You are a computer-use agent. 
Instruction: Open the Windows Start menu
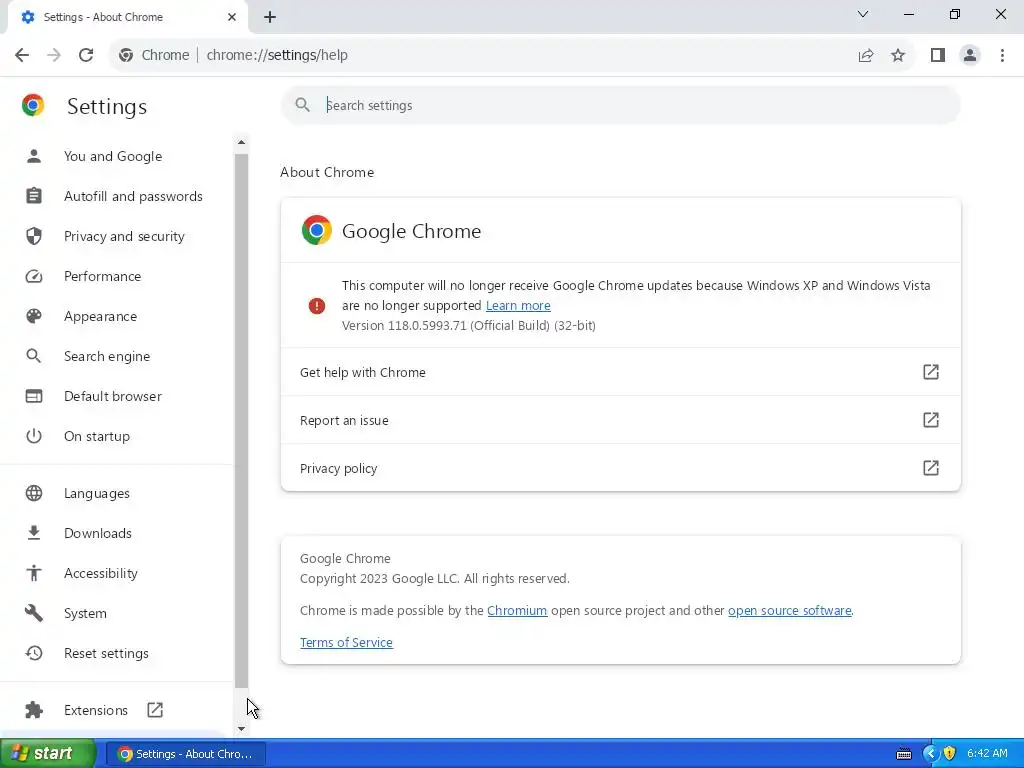48,754
